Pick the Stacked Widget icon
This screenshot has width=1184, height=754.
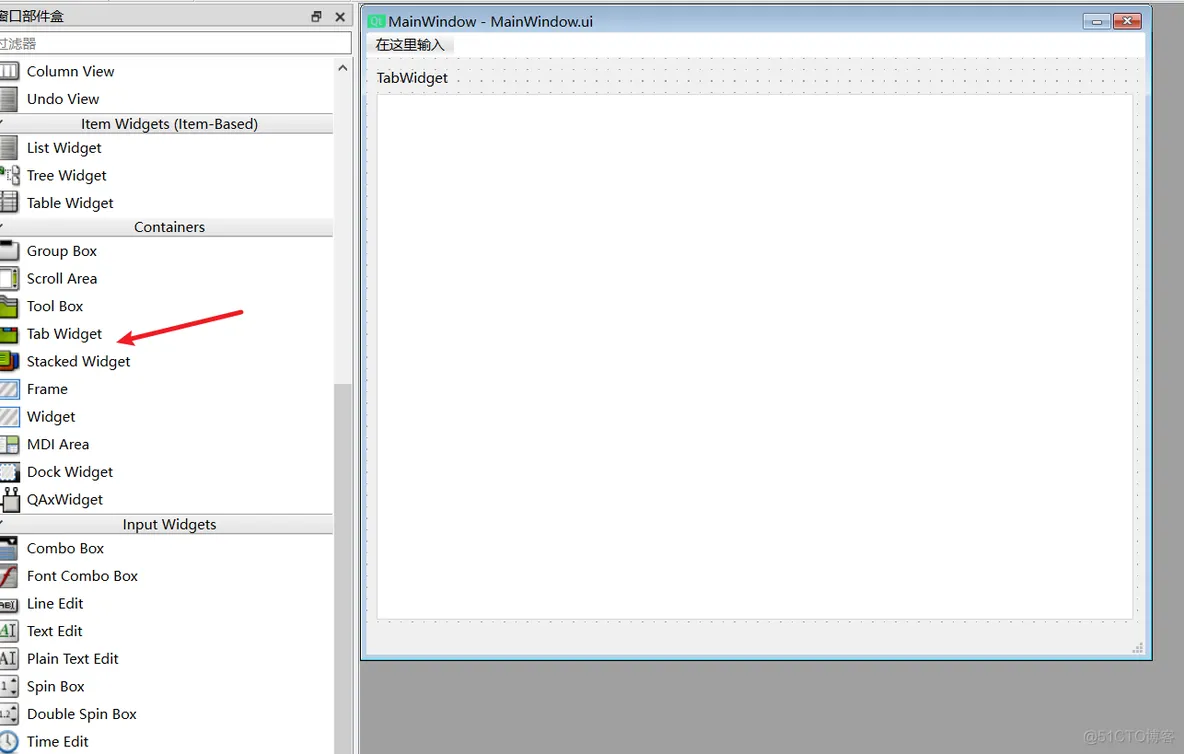[9, 361]
